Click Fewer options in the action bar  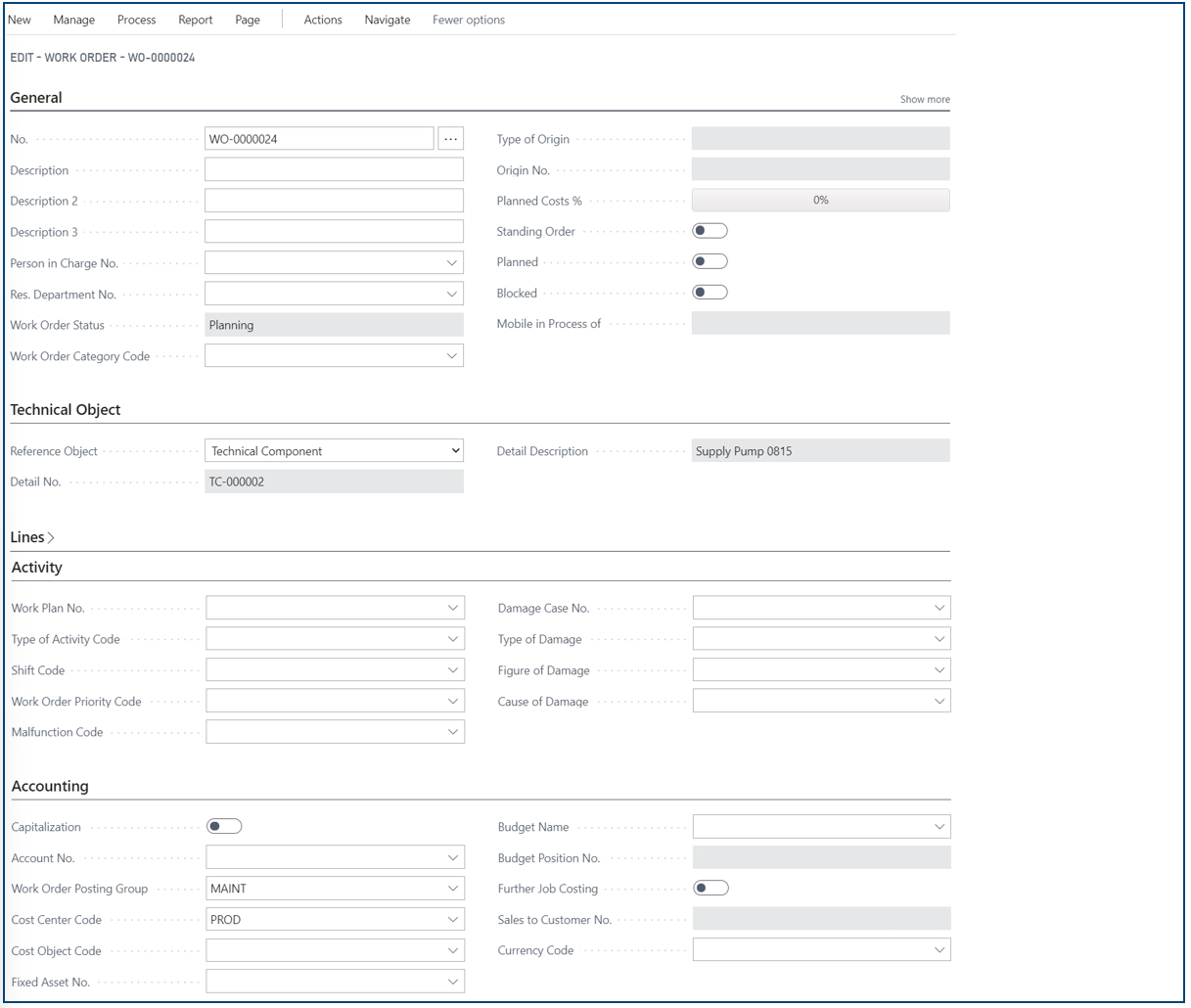(469, 20)
